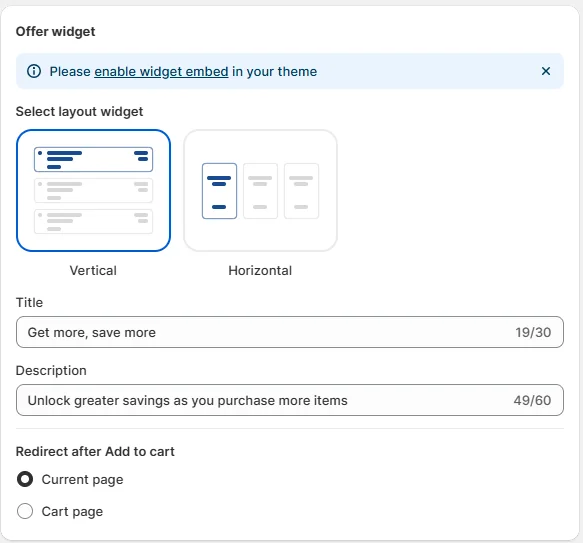
Task: Select the Current page radio button
Action: click(x=25, y=479)
